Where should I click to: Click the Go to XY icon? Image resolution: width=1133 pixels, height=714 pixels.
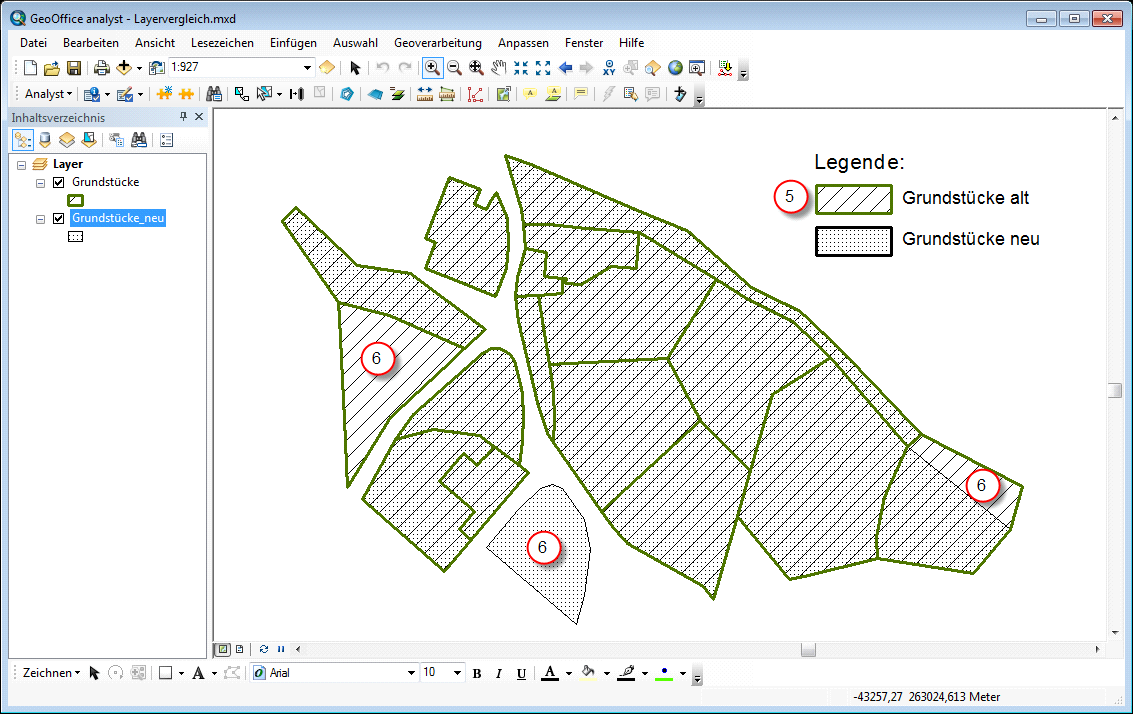pyautogui.click(x=609, y=68)
